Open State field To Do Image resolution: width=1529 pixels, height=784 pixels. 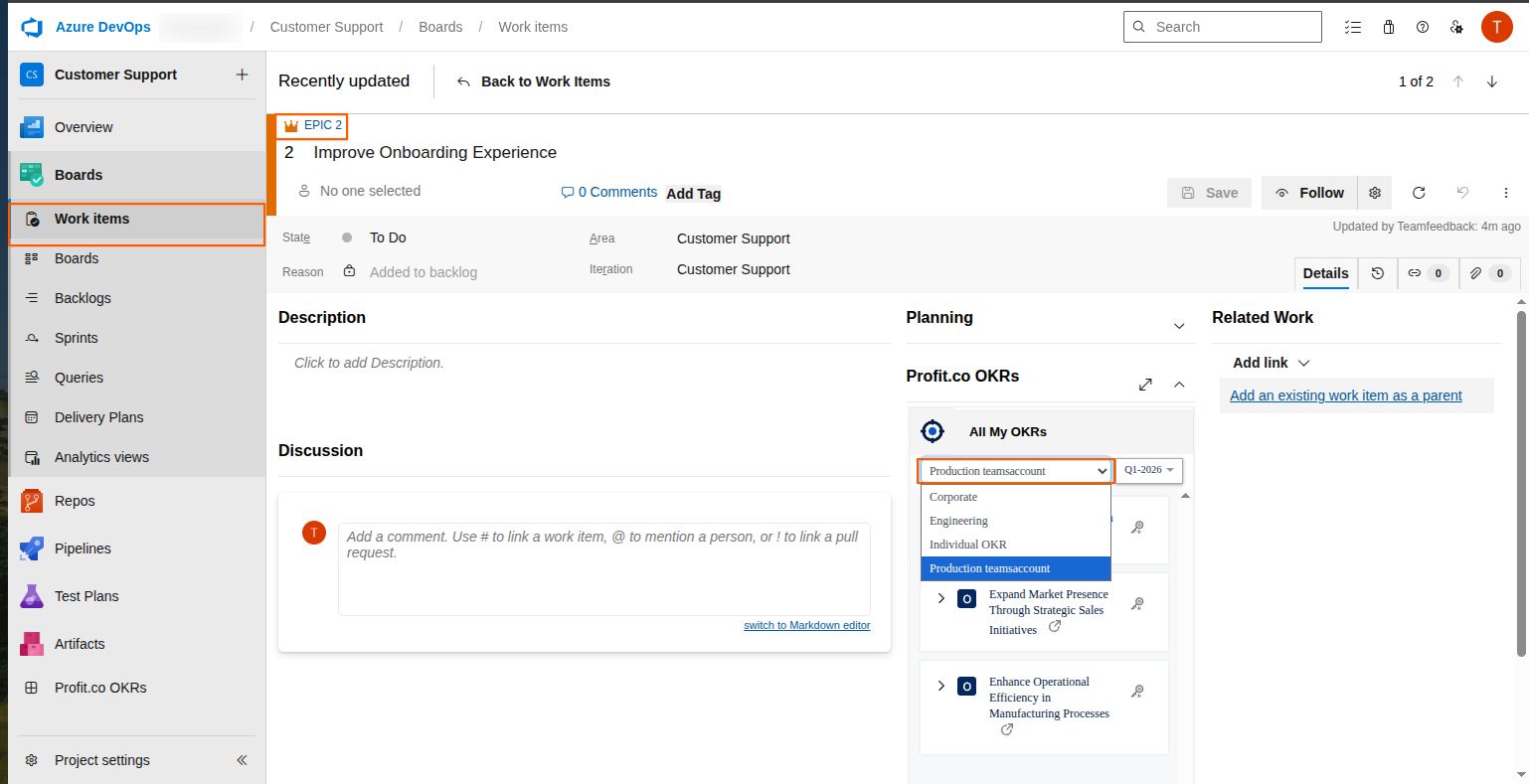[388, 237]
